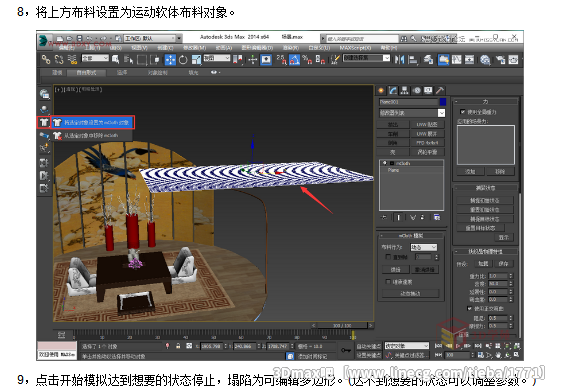This screenshot has height=392, width=585.
Task: Click the MassFX Start Simulation icon
Action: coord(44,175)
